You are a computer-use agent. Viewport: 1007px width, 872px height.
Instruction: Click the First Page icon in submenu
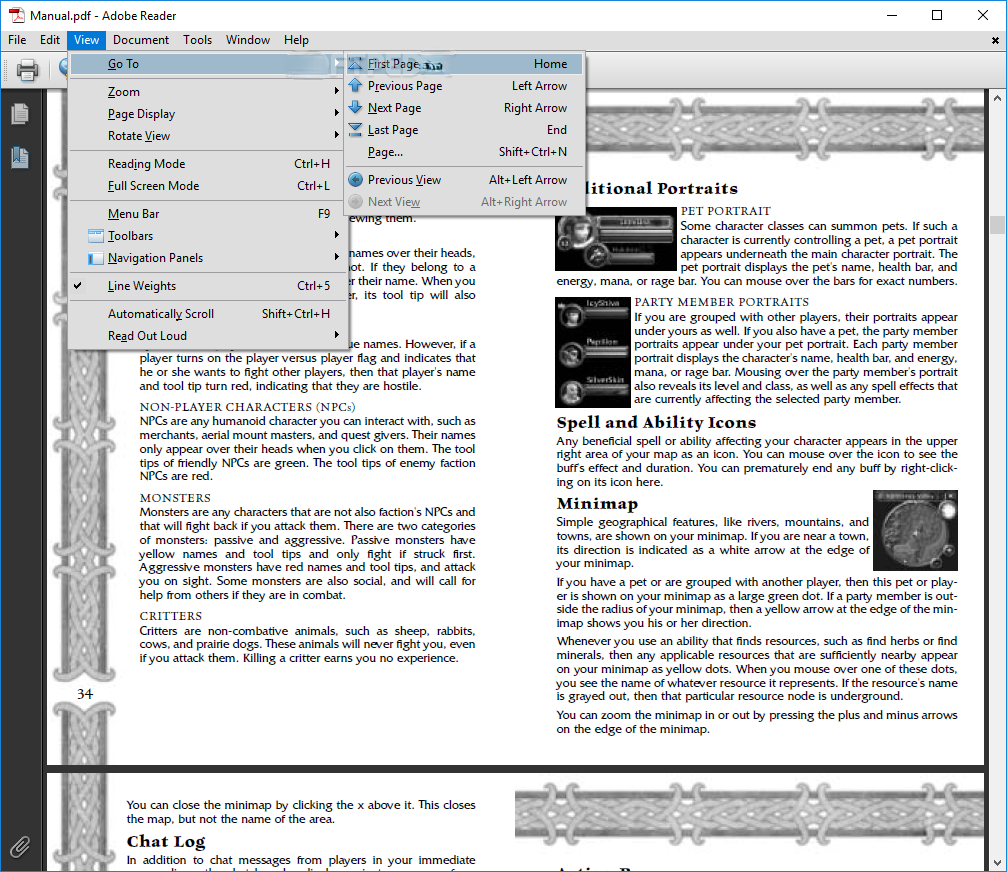coord(355,64)
